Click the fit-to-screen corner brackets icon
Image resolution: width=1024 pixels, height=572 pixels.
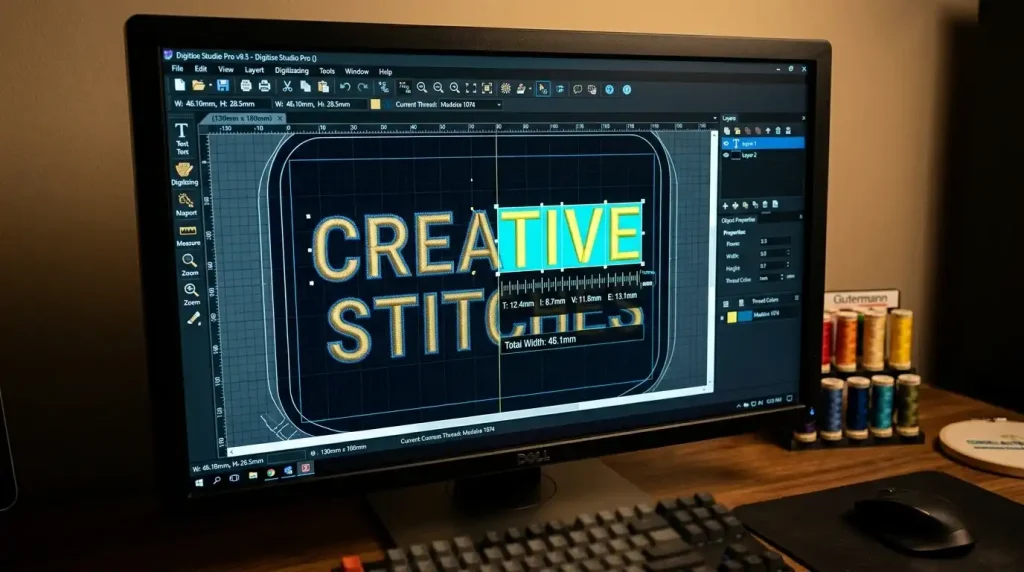point(471,88)
